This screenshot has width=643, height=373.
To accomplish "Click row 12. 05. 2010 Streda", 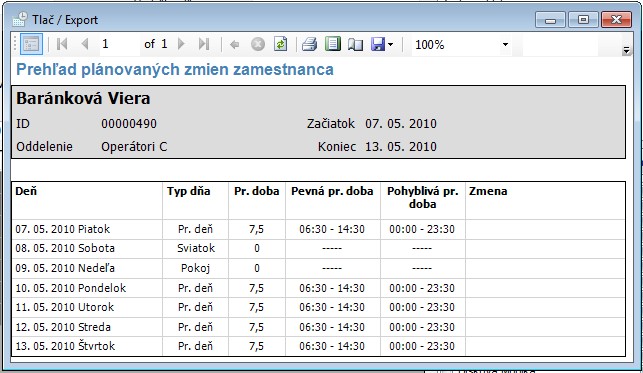I will 318,327.
